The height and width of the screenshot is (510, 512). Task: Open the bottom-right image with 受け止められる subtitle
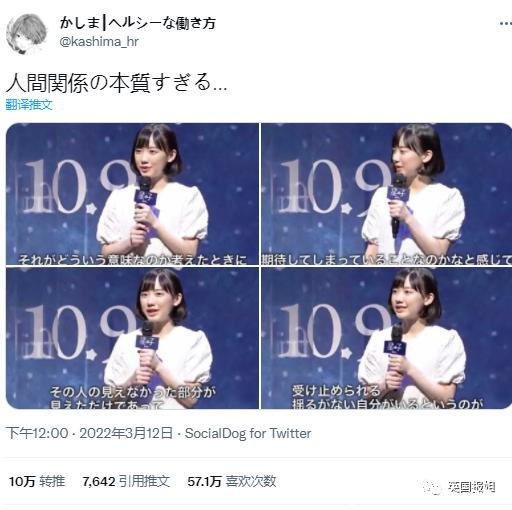(386, 338)
